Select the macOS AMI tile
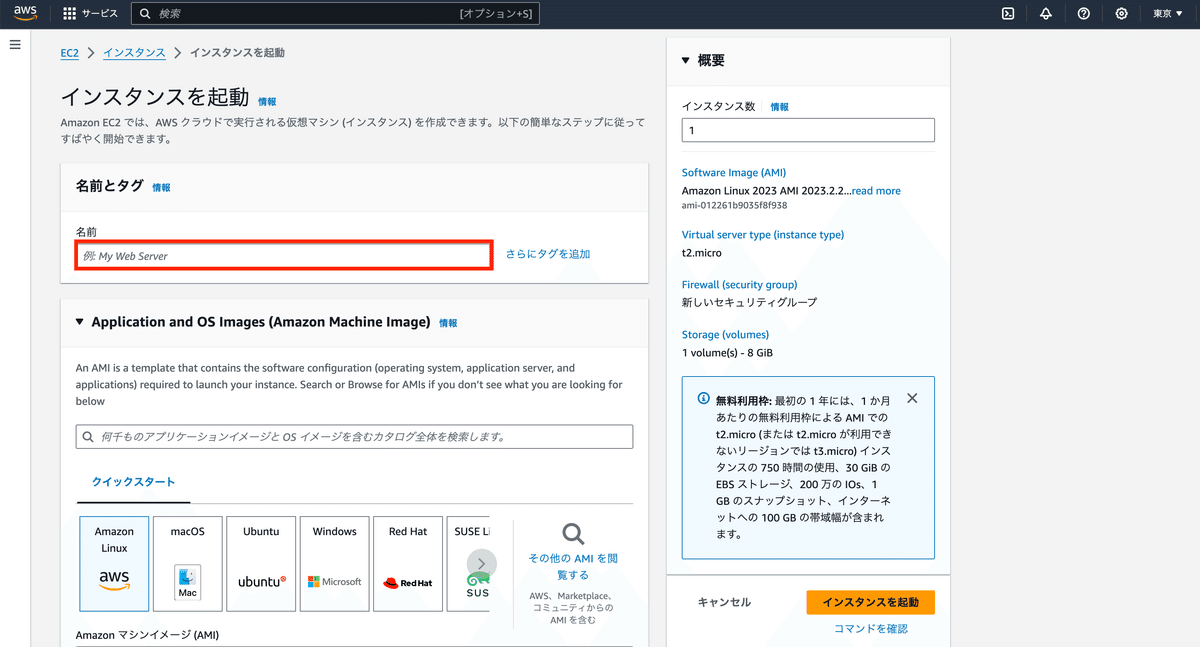This screenshot has height=647, width=1200. tap(187, 564)
